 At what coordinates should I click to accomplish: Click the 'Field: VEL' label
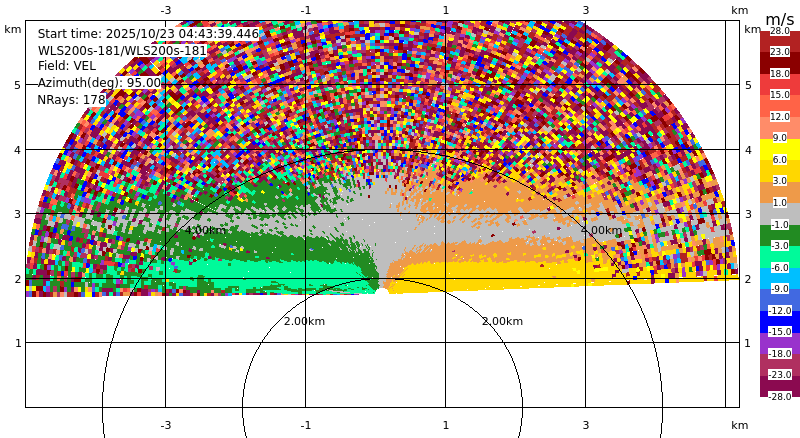(x=66, y=66)
